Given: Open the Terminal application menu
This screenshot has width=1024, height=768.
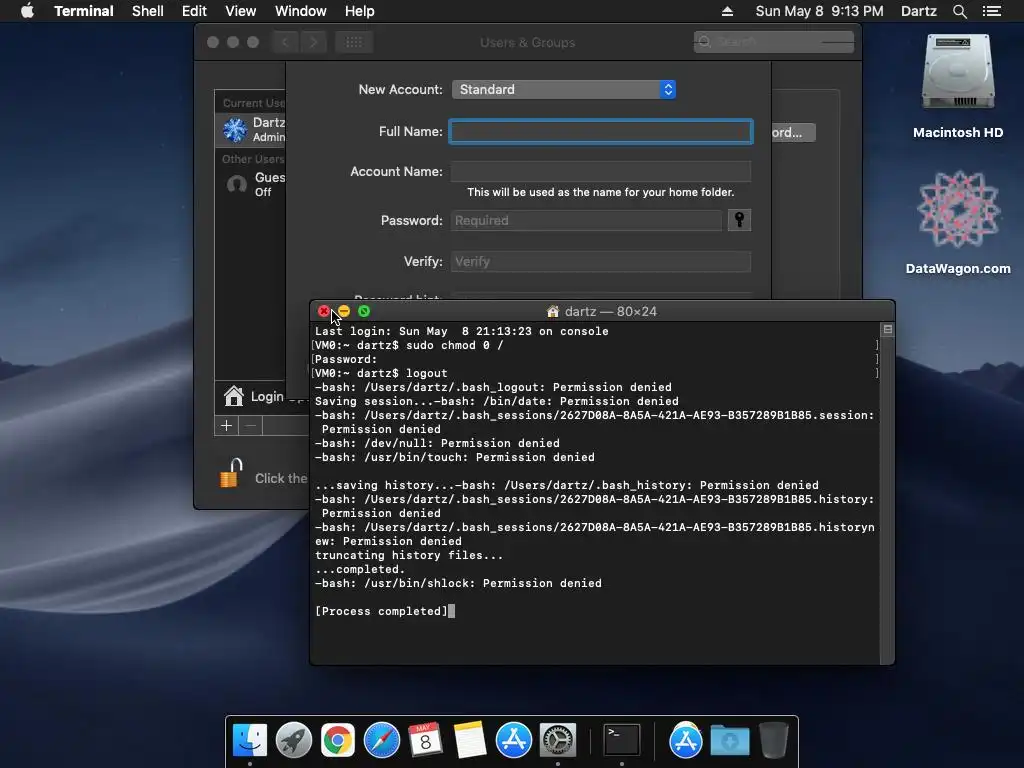Looking at the screenshot, I should 84,11.
